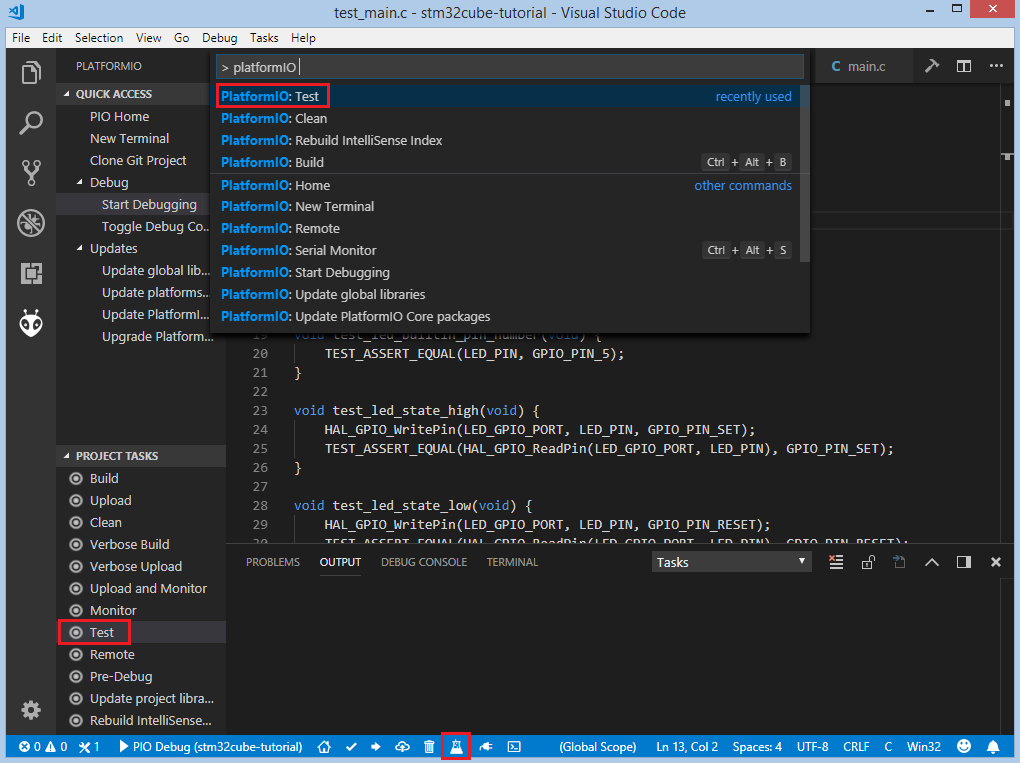The width and height of the screenshot is (1020, 763).
Task: Open the log output file icon
Action: [899, 562]
